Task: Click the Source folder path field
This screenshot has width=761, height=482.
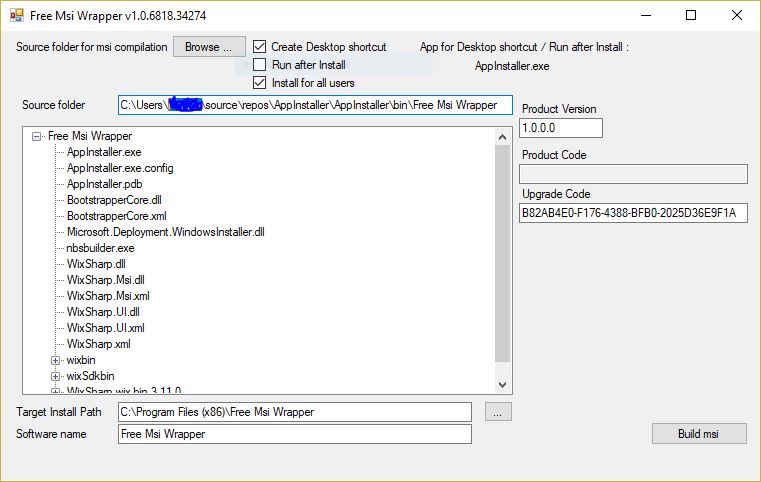Action: (x=315, y=105)
